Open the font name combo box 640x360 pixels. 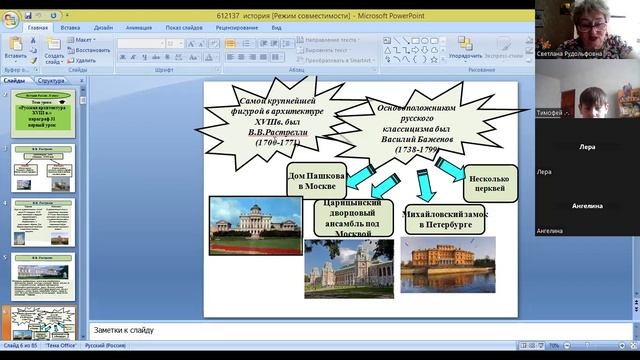click(141, 44)
